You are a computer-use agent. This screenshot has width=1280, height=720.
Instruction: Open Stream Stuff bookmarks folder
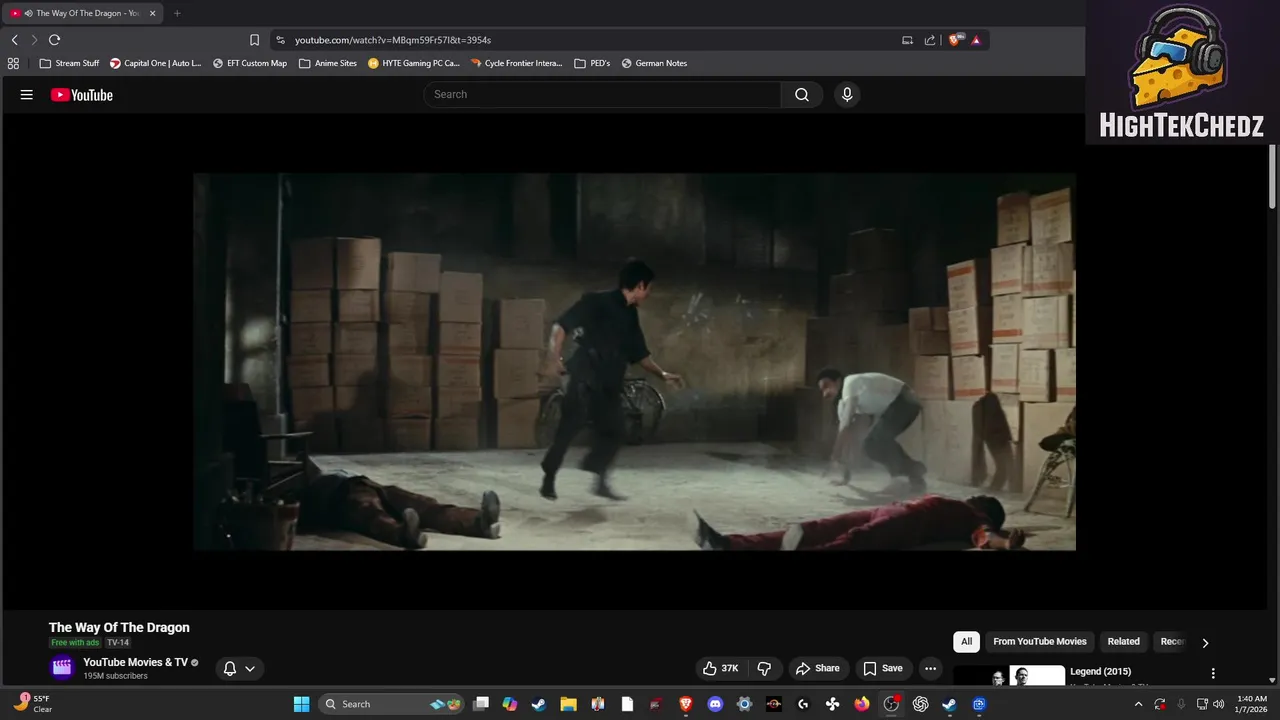point(69,63)
